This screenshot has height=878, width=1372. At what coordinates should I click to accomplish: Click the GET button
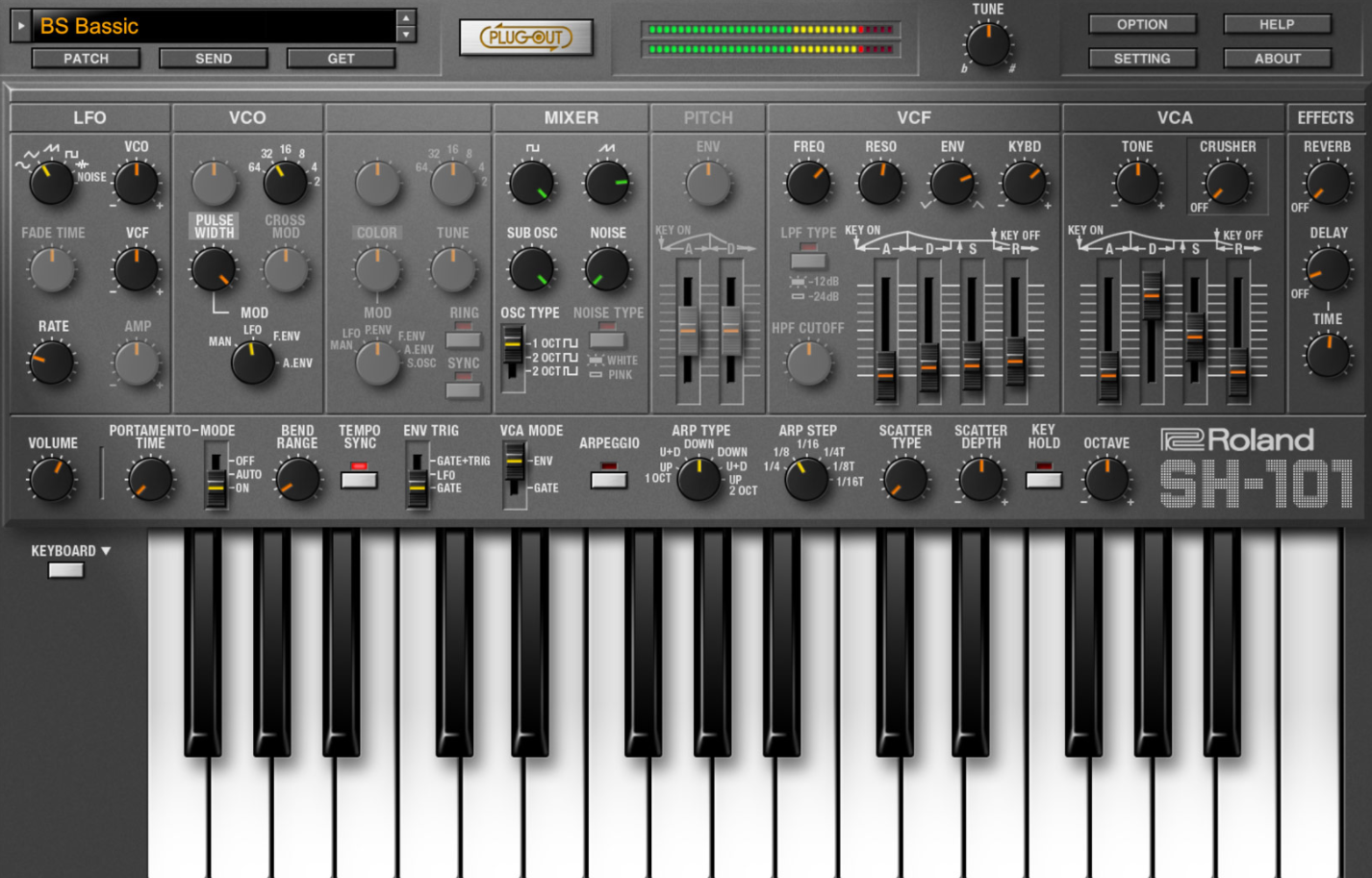pos(340,58)
